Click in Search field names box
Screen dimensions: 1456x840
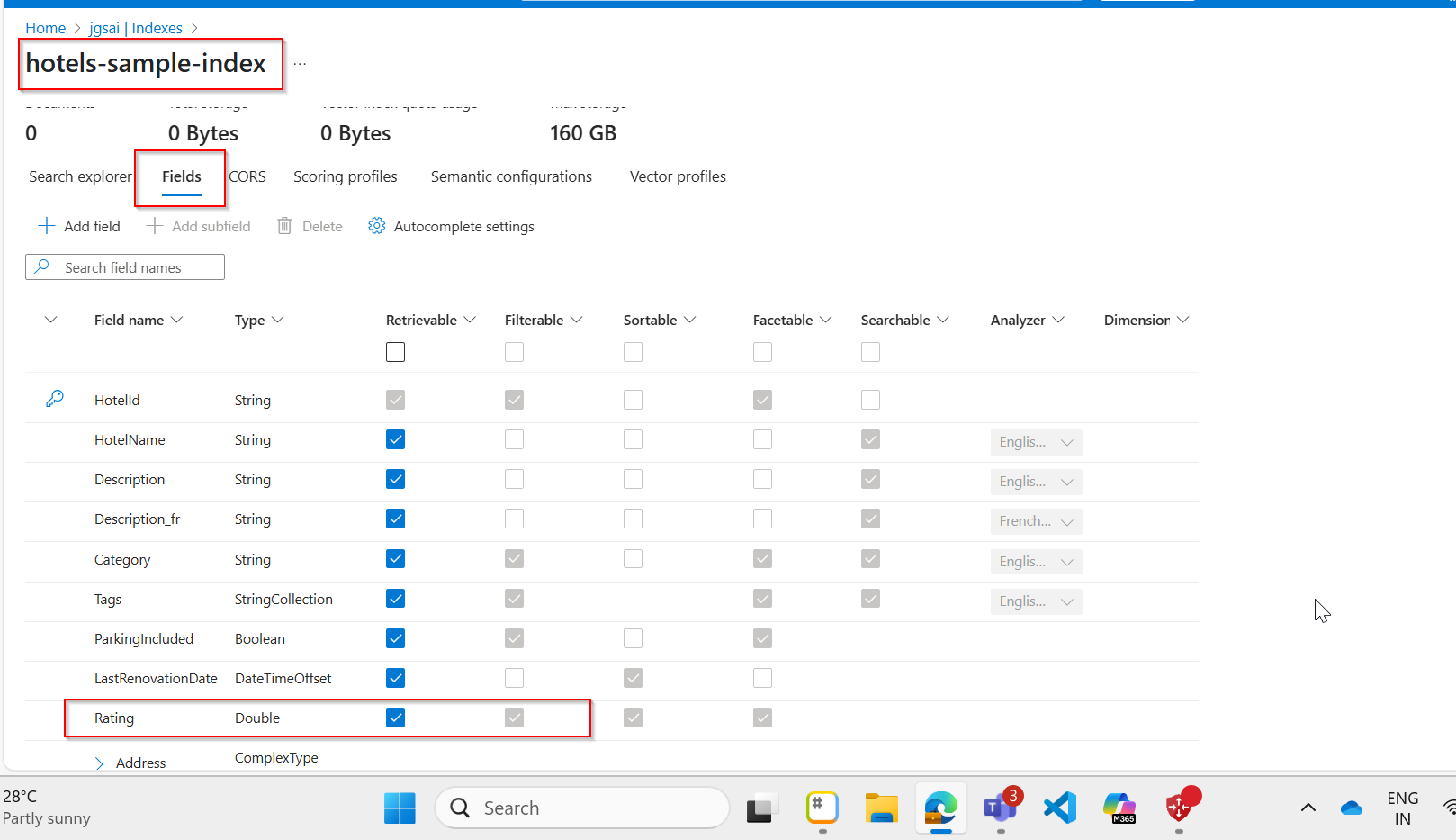pos(125,266)
